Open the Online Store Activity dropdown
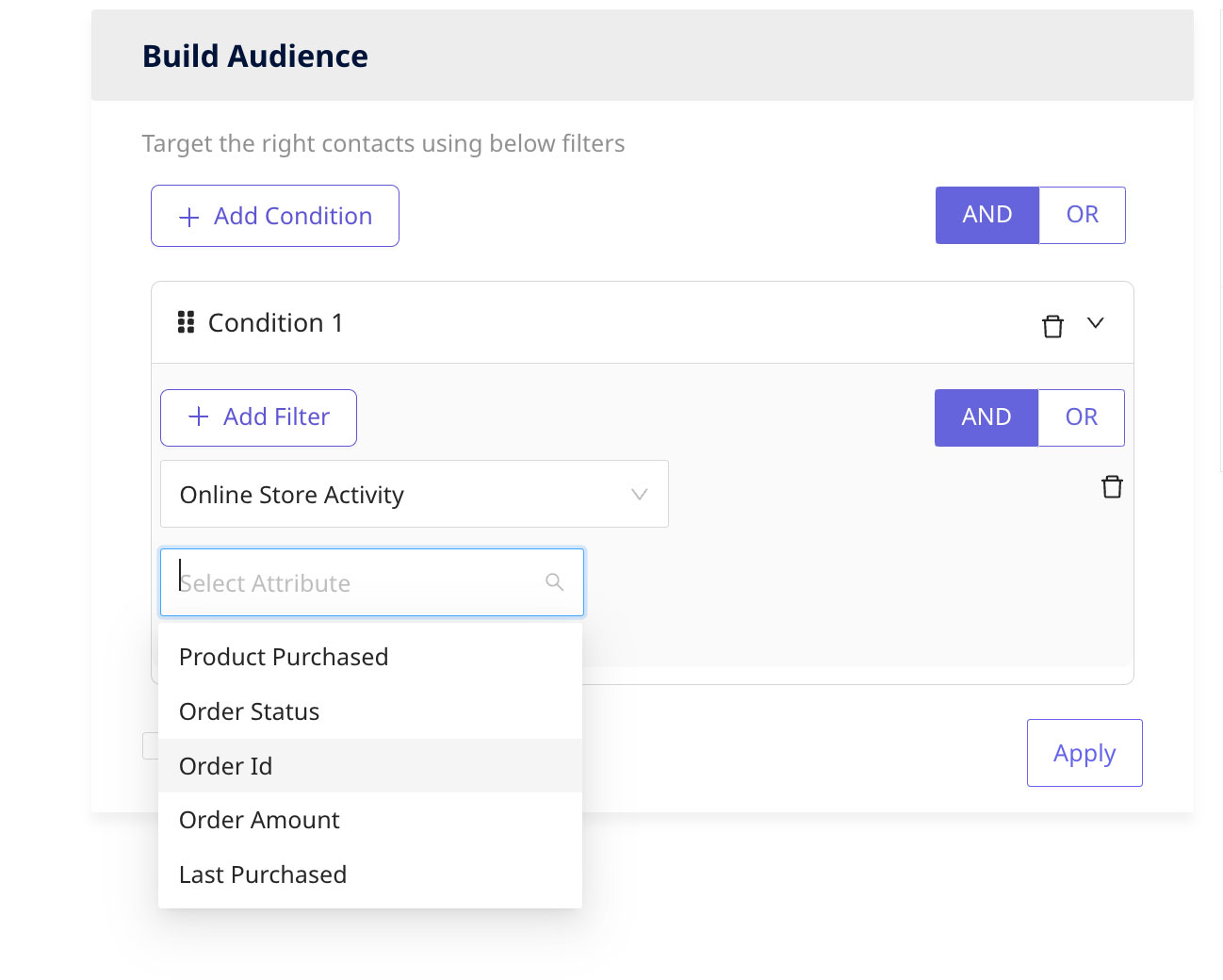Image resolution: width=1223 pixels, height=980 pixels. pos(415,494)
